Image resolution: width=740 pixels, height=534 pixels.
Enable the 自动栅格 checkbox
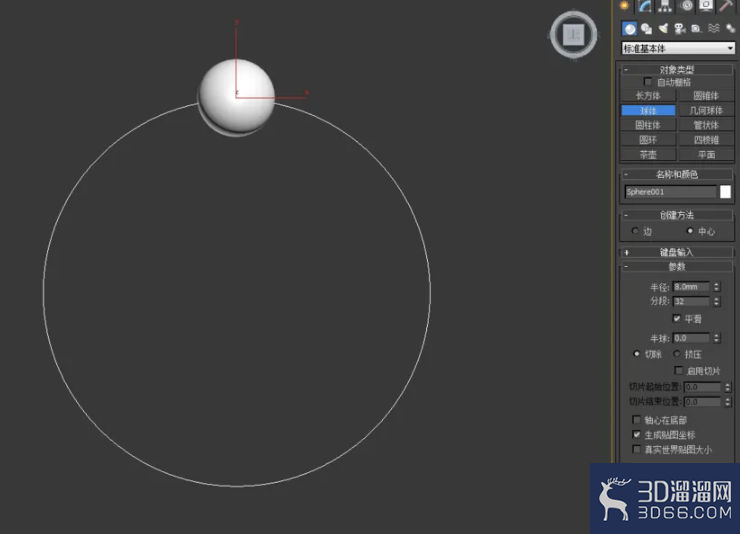pos(648,82)
